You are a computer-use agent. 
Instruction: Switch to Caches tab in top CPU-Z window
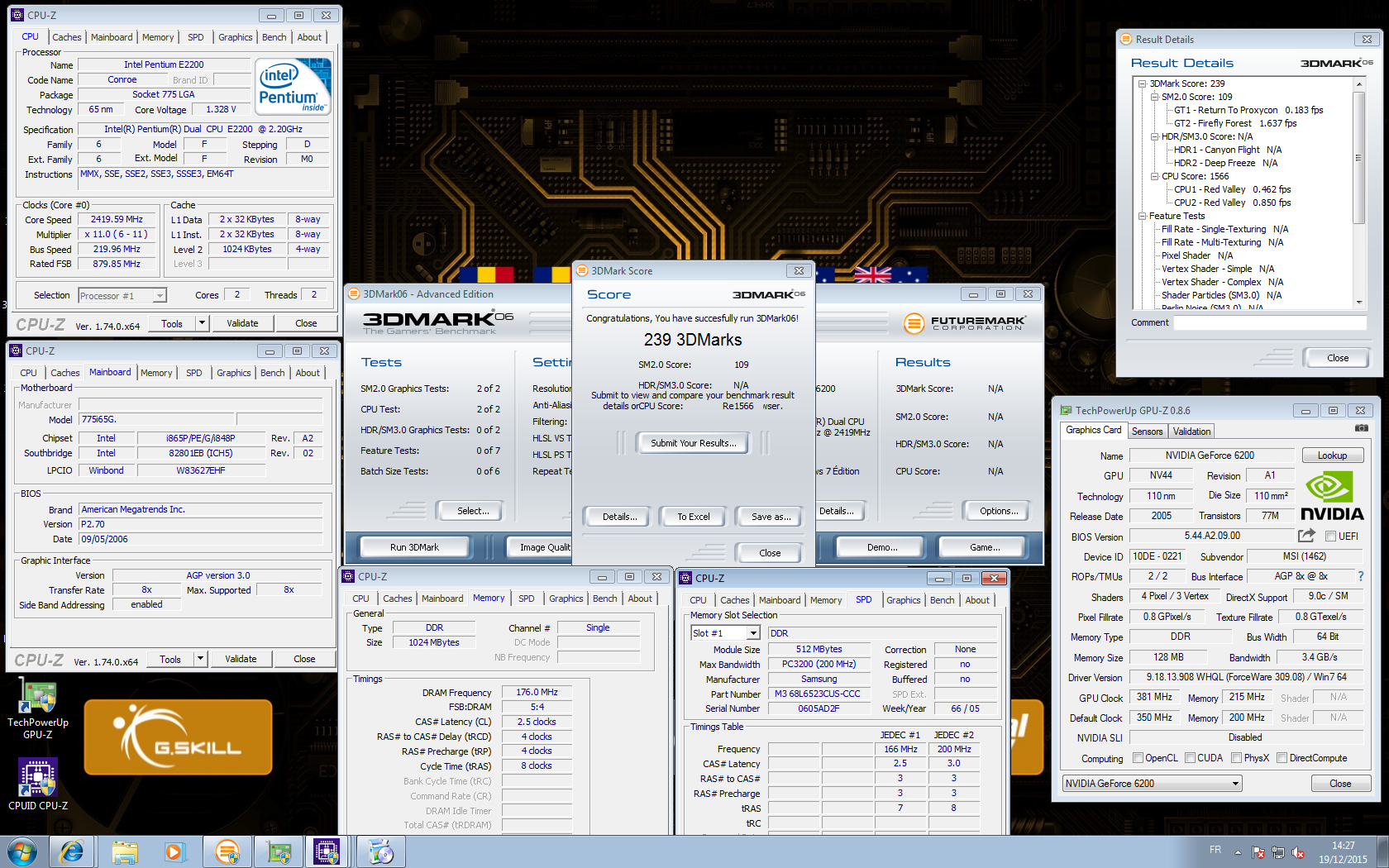pos(67,37)
